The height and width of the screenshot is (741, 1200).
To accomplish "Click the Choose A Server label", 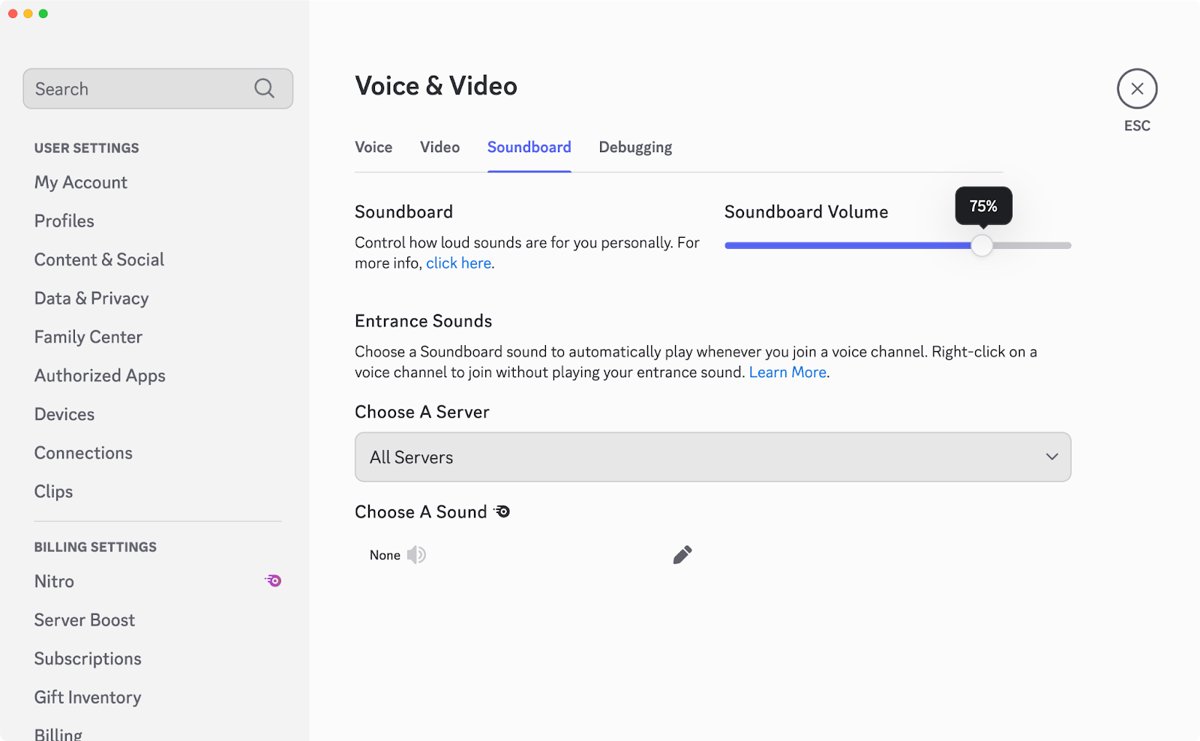I will [422, 412].
